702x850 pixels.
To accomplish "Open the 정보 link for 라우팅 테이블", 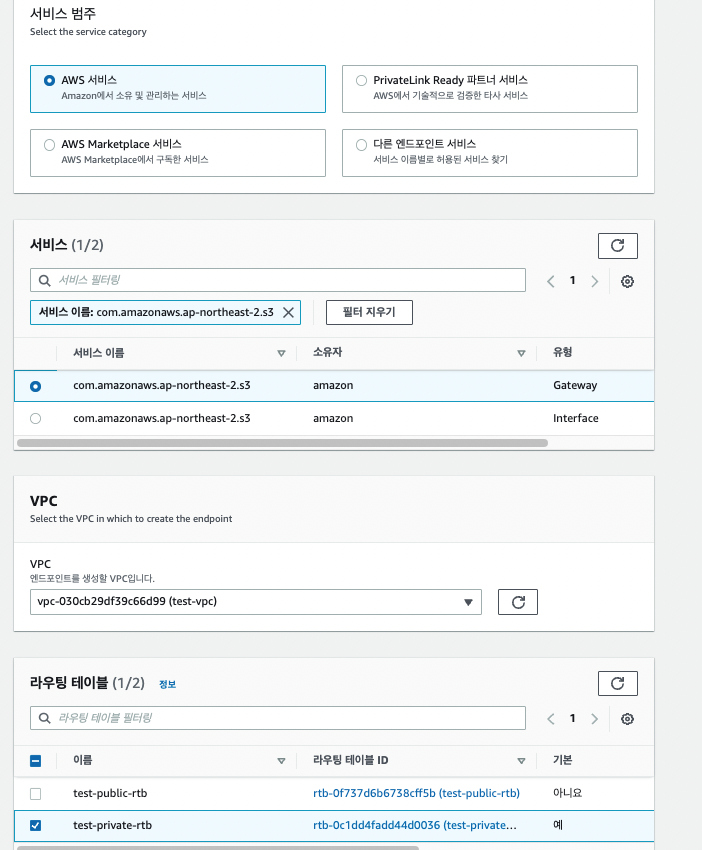I will click(168, 684).
